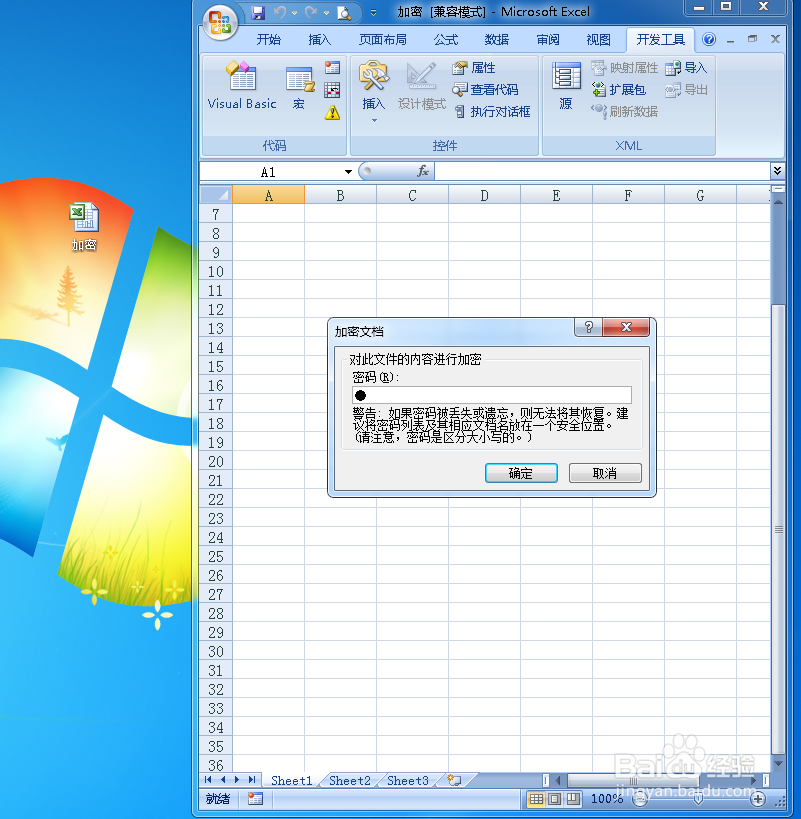The width and height of the screenshot is (801, 819).
Task: Open the Name Box dropdown arrow
Action: 347,171
